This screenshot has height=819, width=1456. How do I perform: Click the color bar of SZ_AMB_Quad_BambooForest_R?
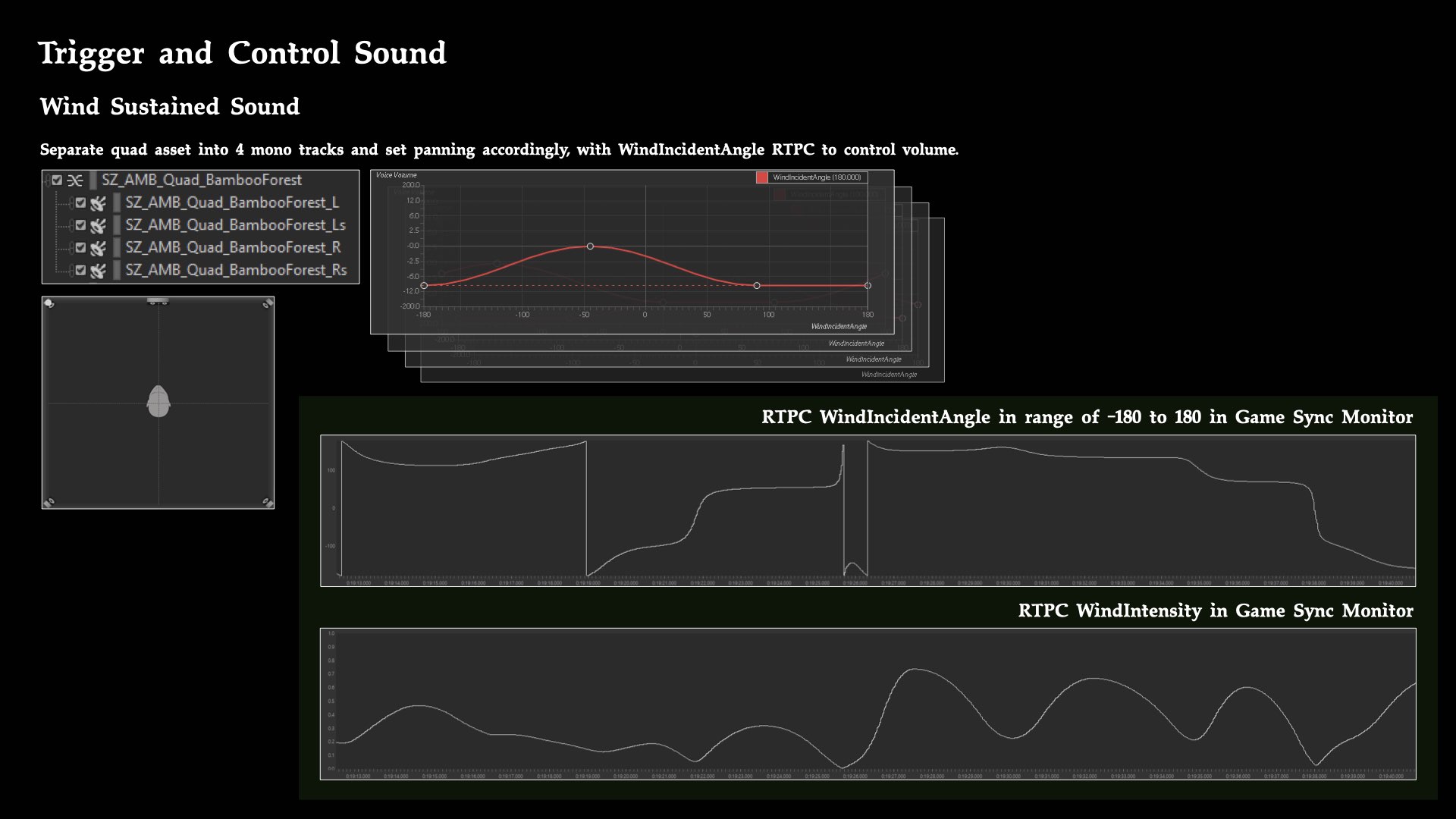(x=117, y=248)
